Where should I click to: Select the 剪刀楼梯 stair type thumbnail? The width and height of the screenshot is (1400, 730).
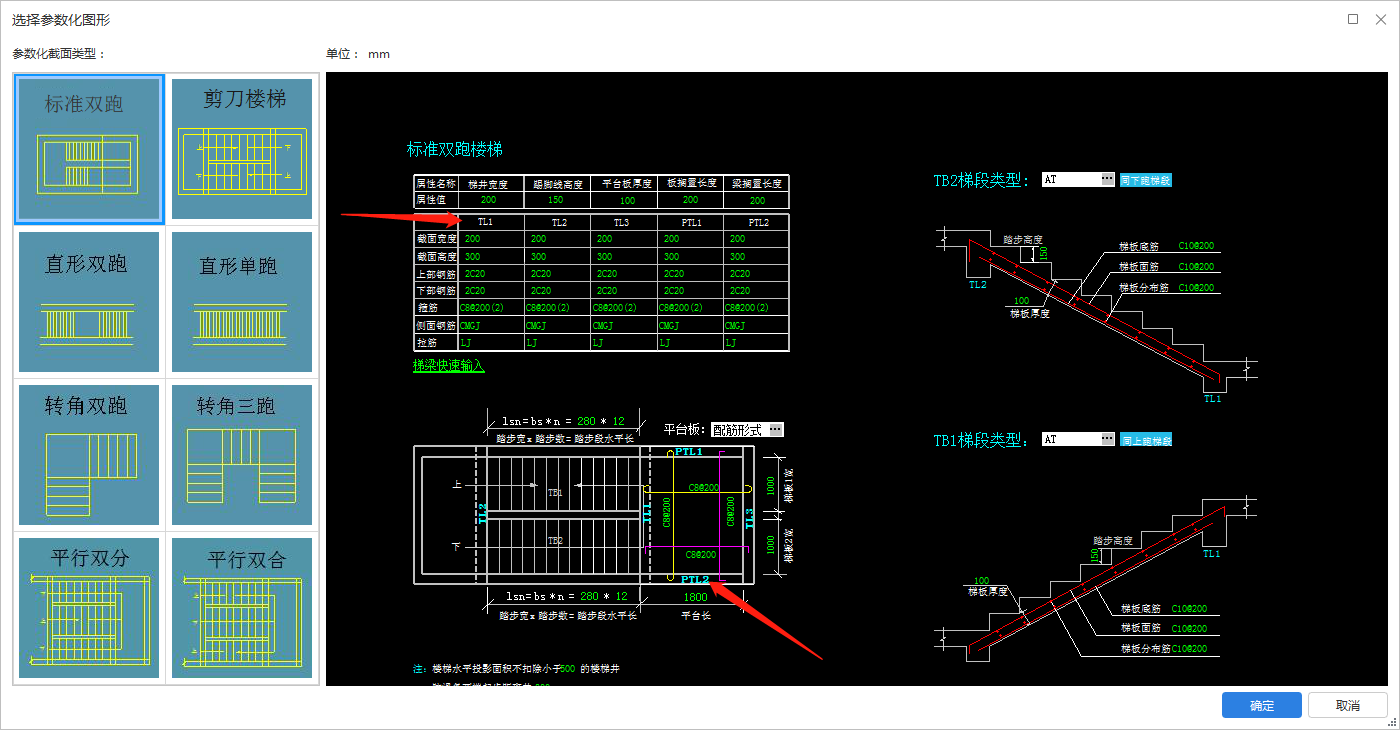(242, 149)
